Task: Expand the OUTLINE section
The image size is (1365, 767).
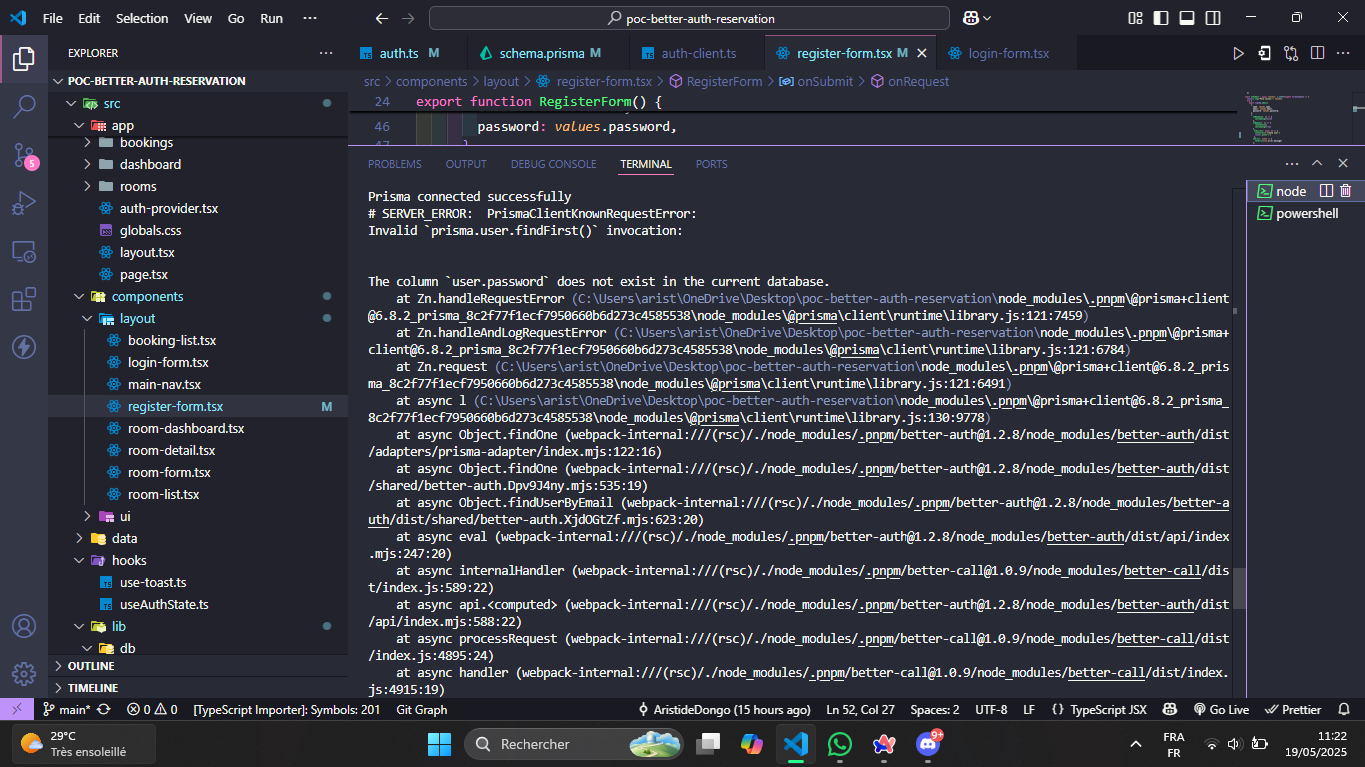Action: coord(90,666)
